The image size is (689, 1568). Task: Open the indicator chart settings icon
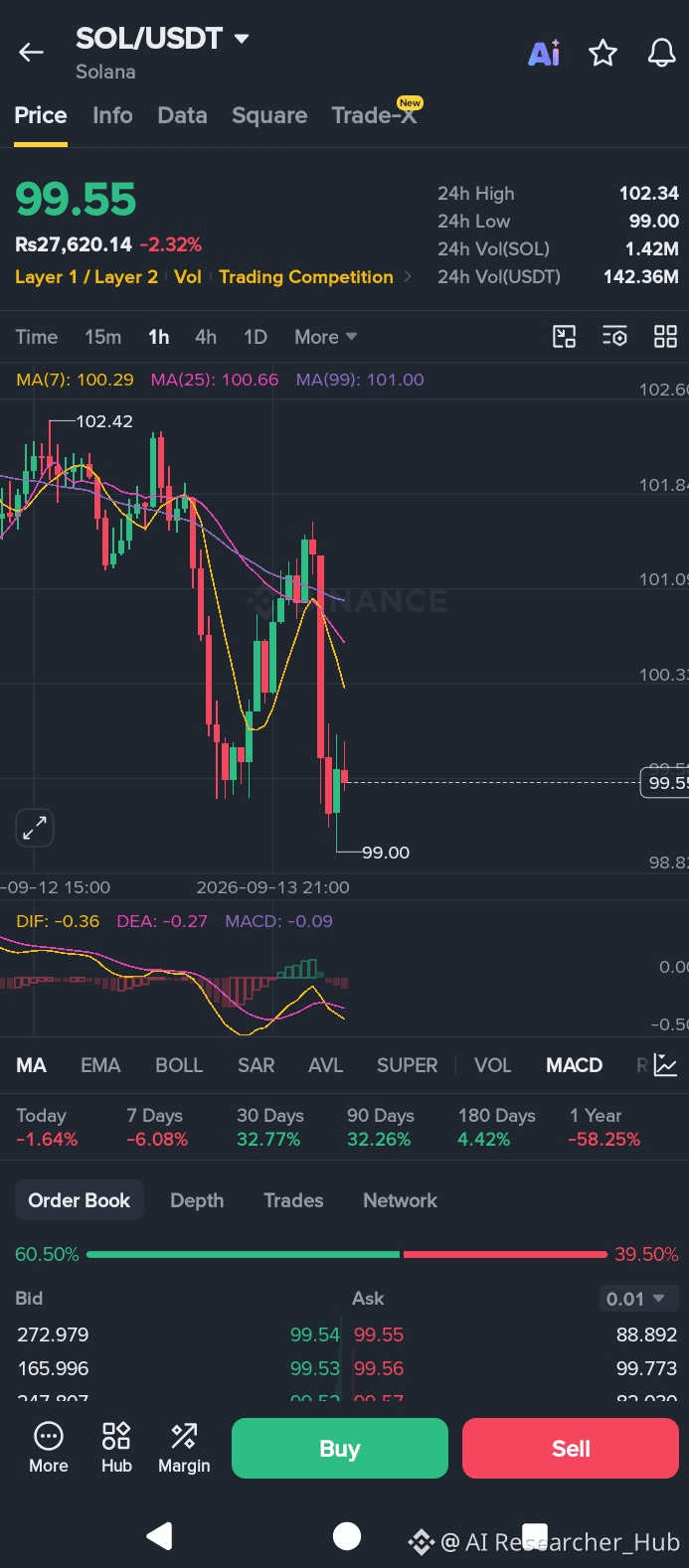[666, 1065]
